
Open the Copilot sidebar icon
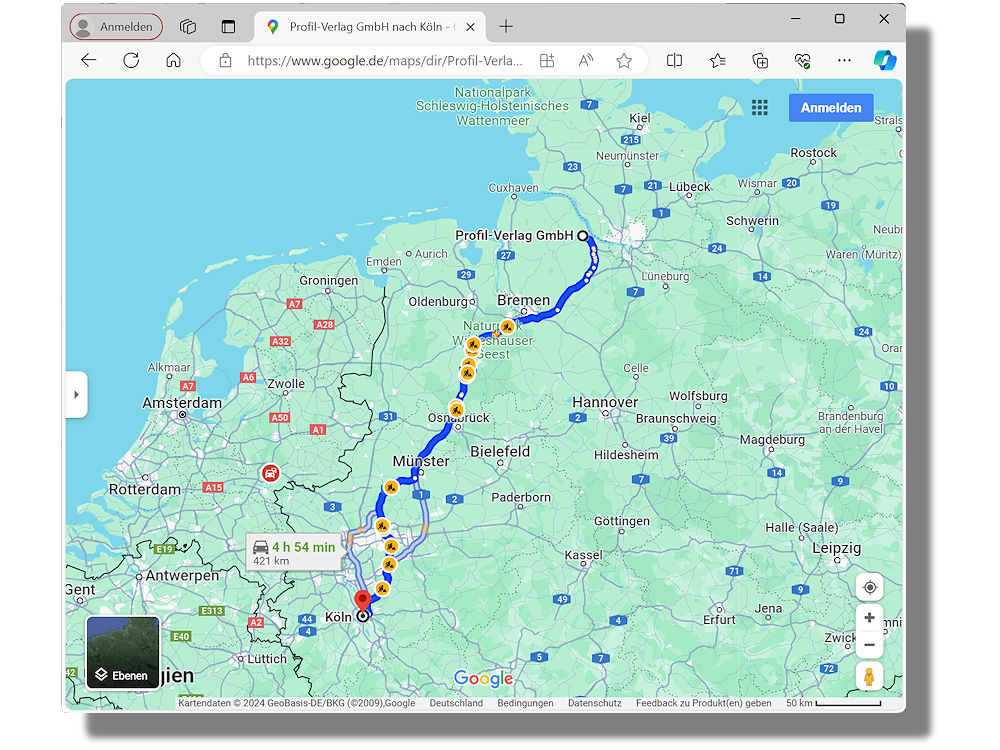click(x=885, y=61)
